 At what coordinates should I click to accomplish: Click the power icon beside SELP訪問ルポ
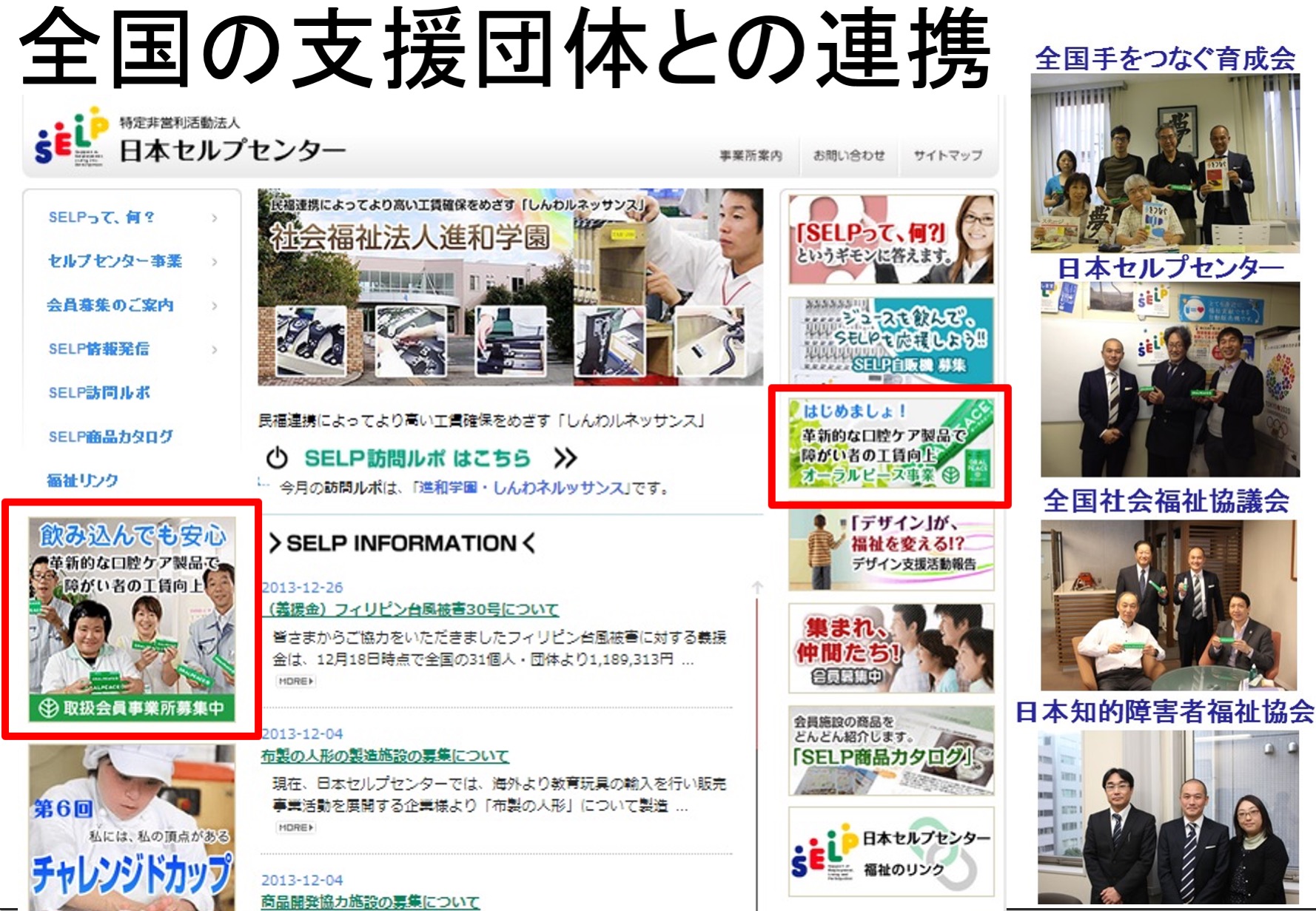pyautogui.click(x=277, y=458)
